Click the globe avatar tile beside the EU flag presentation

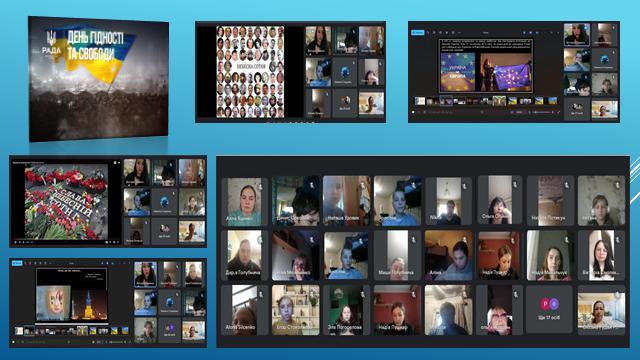tap(604, 60)
